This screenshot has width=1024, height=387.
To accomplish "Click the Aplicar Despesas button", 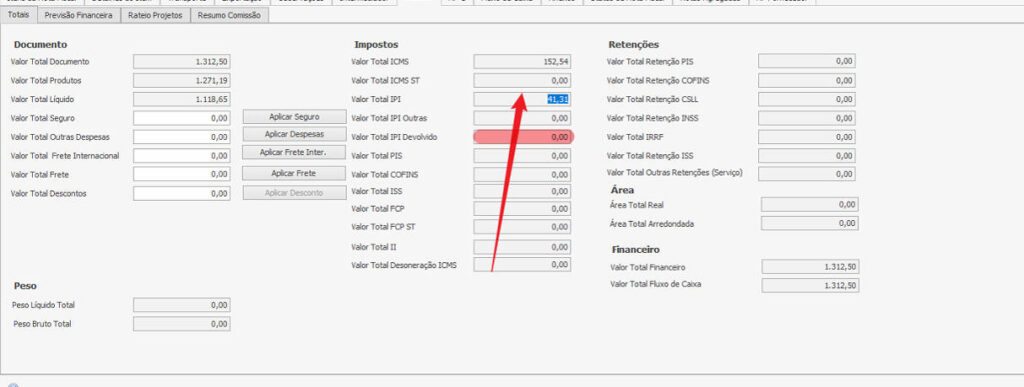I will click(x=294, y=134).
